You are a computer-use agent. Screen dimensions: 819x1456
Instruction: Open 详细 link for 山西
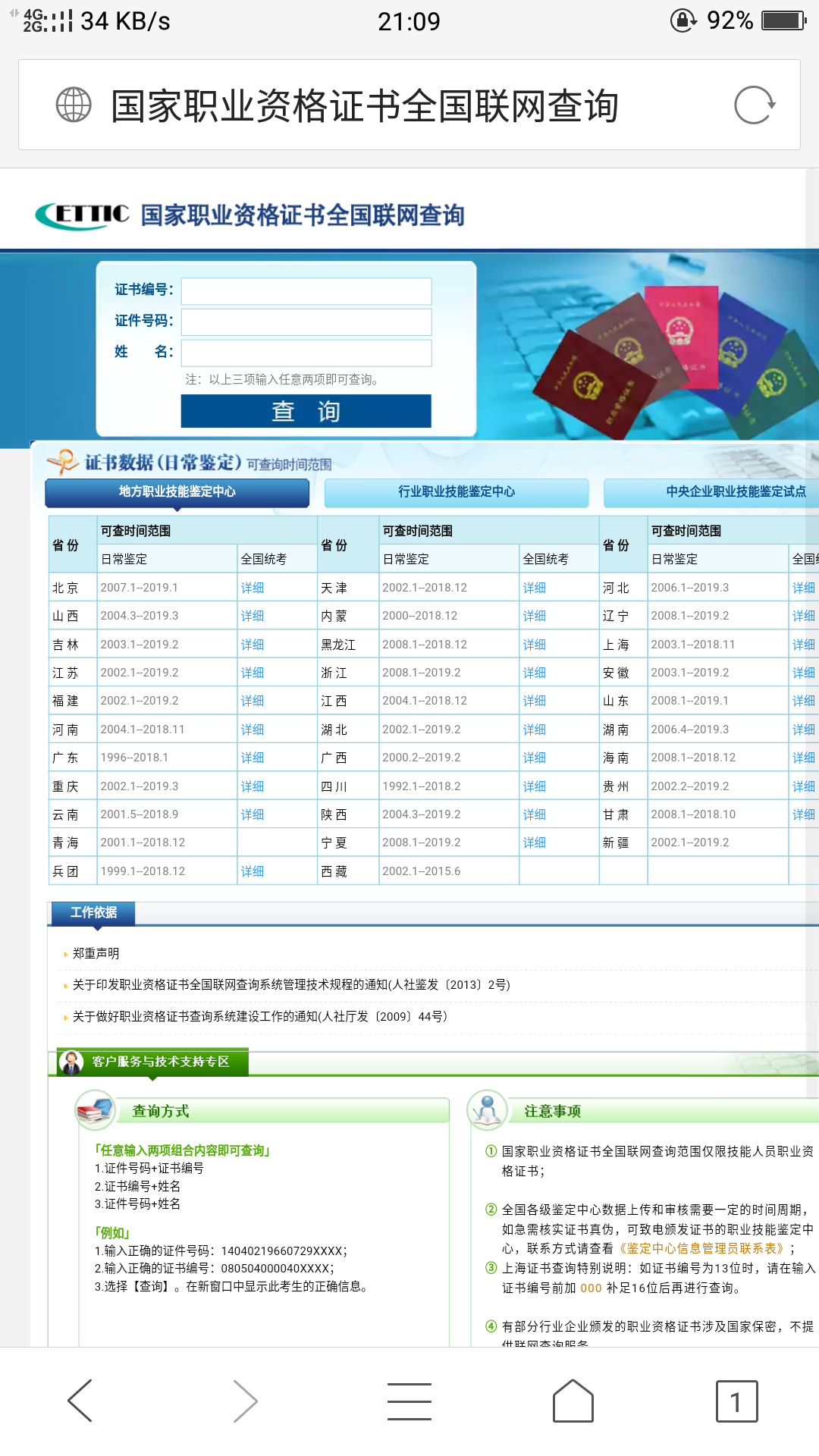253,616
